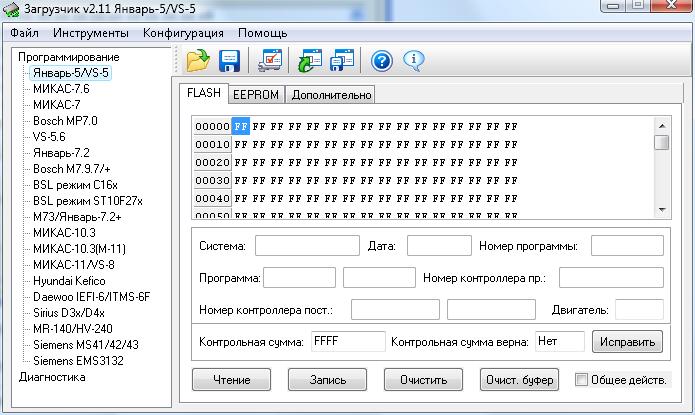This screenshot has width=695, height=415.
Task: Click the Контрольная сумма FFFF field
Action: click(x=348, y=341)
